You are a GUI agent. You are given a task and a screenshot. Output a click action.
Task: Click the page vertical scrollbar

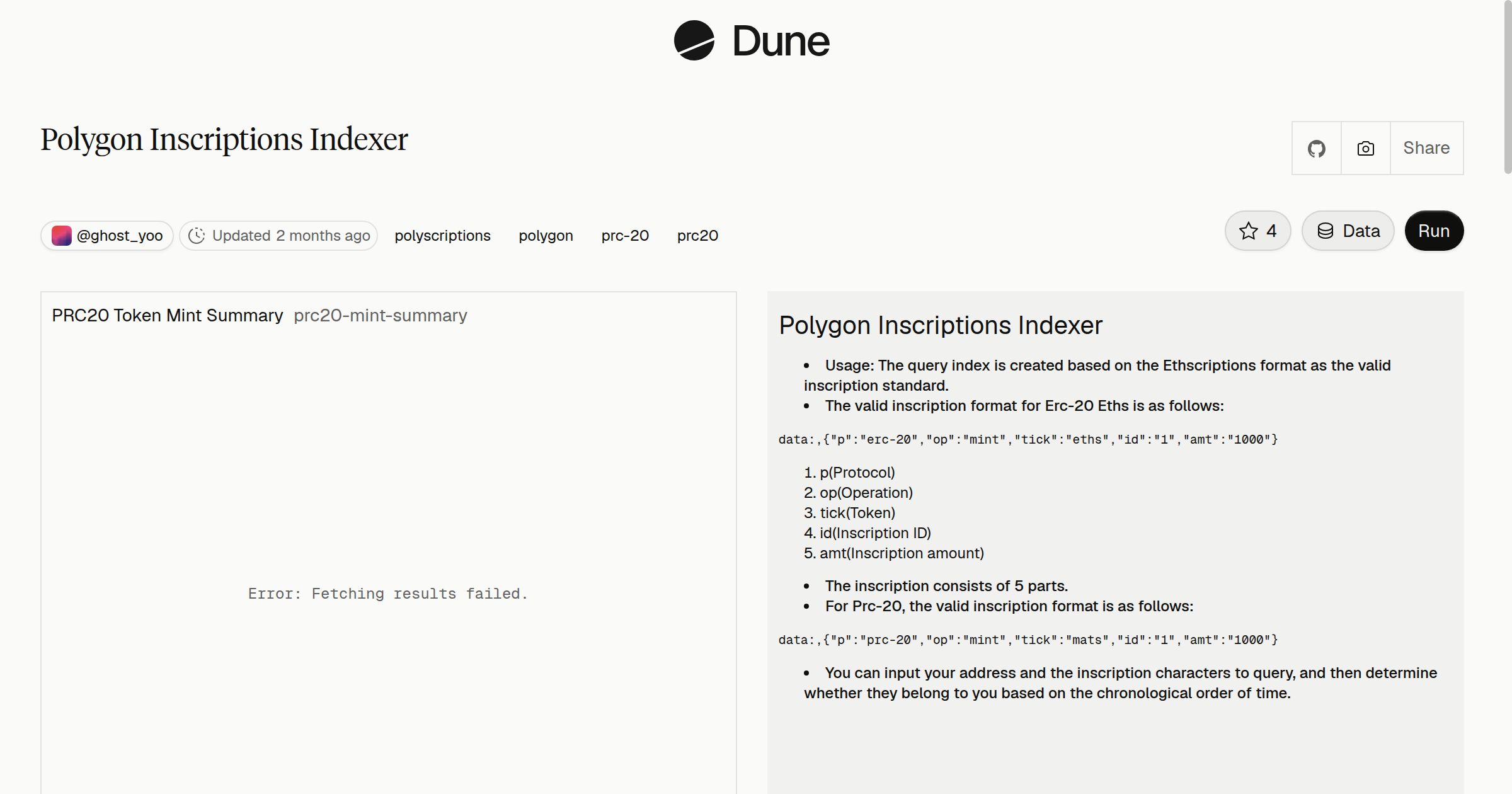point(1507,88)
